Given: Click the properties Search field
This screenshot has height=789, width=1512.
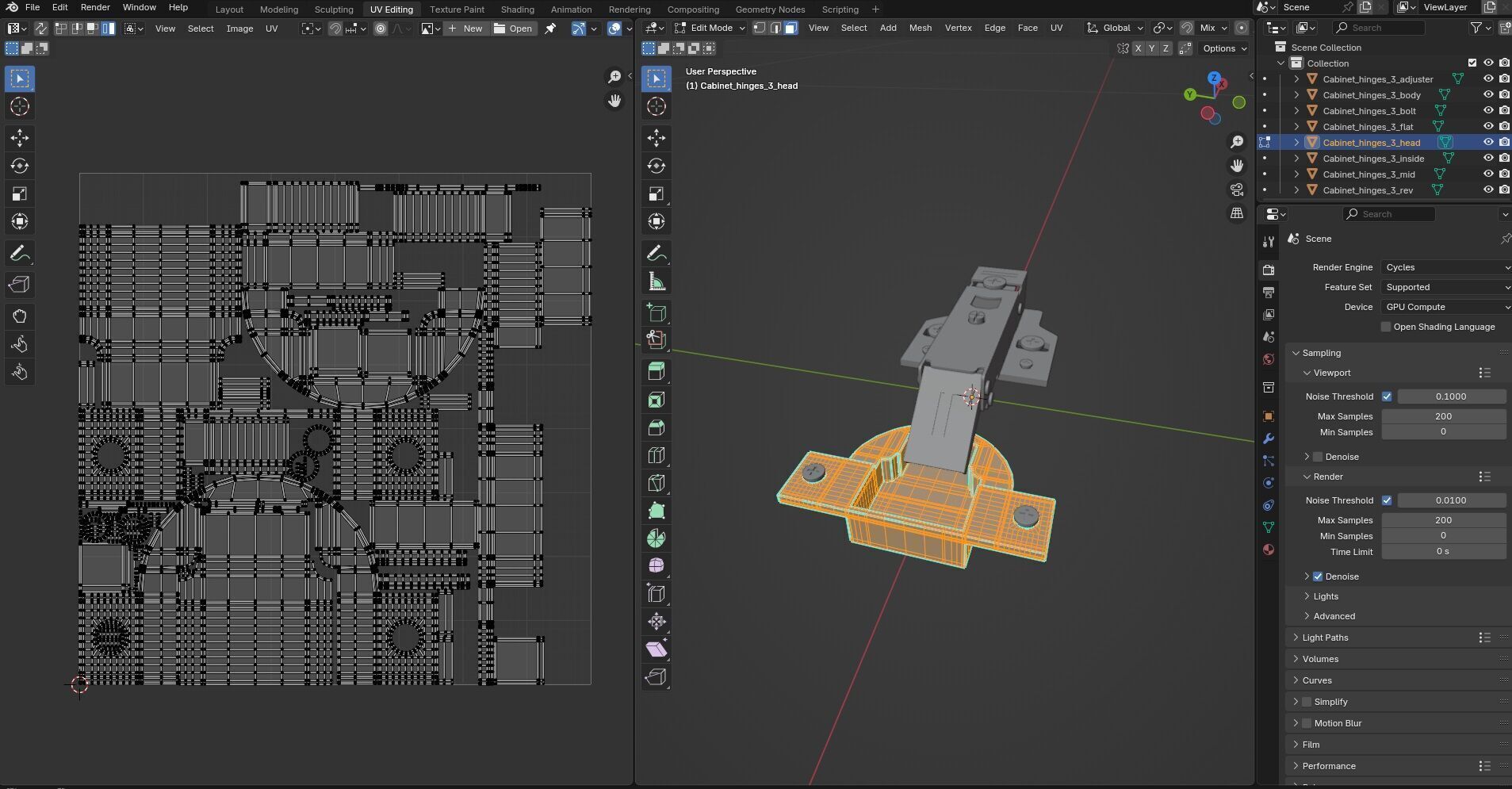Looking at the screenshot, I should [1388, 214].
